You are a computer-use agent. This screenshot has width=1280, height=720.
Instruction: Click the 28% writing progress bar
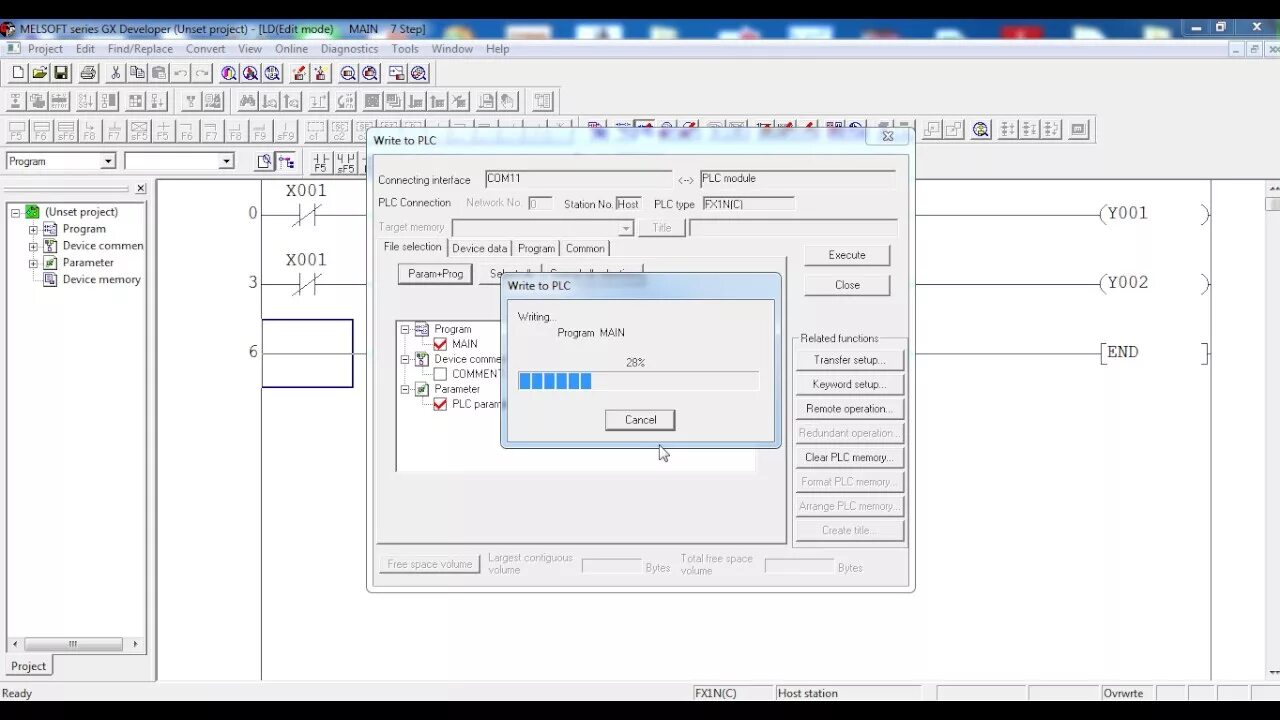(x=638, y=380)
